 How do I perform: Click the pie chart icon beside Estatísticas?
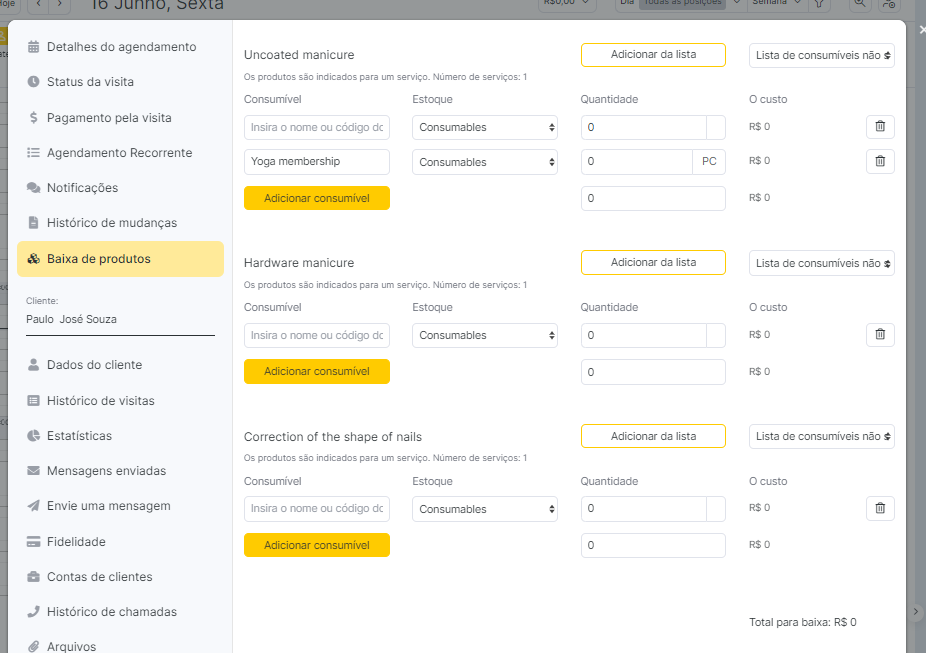pyautogui.click(x=34, y=436)
